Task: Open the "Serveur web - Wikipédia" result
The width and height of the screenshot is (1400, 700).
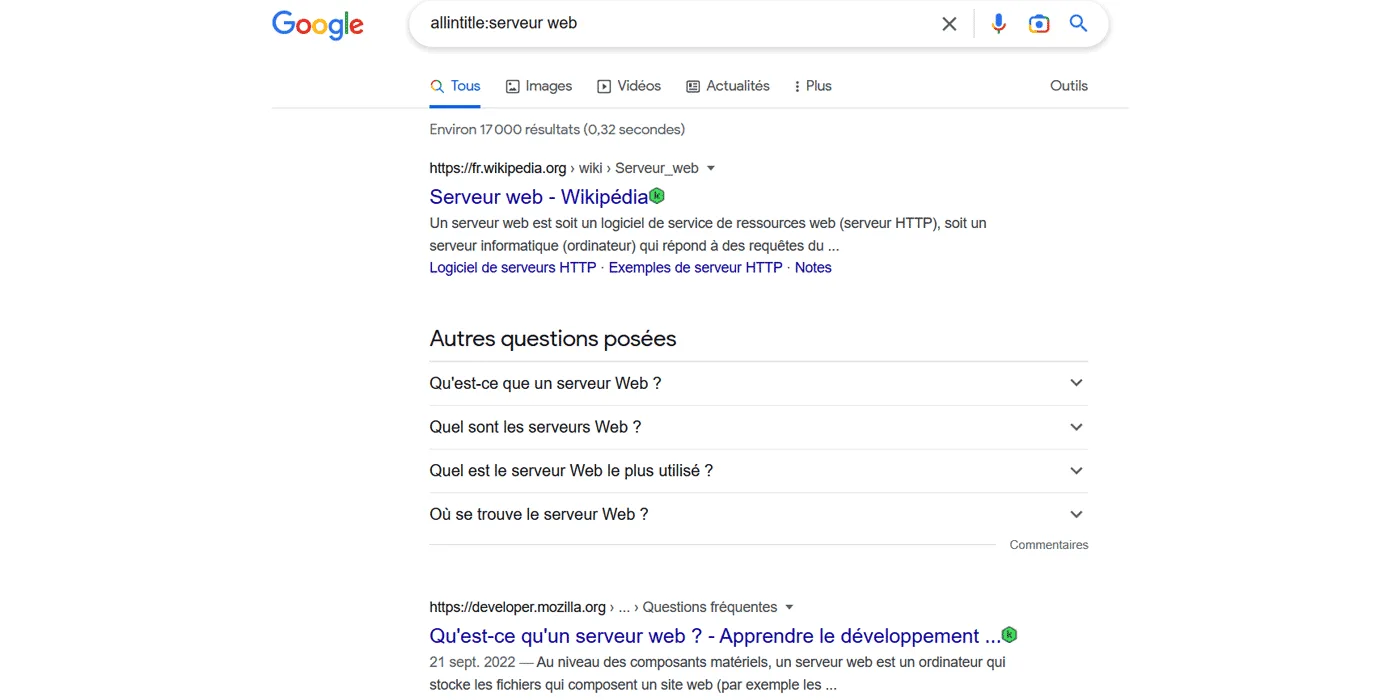Action: (x=538, y=197)
